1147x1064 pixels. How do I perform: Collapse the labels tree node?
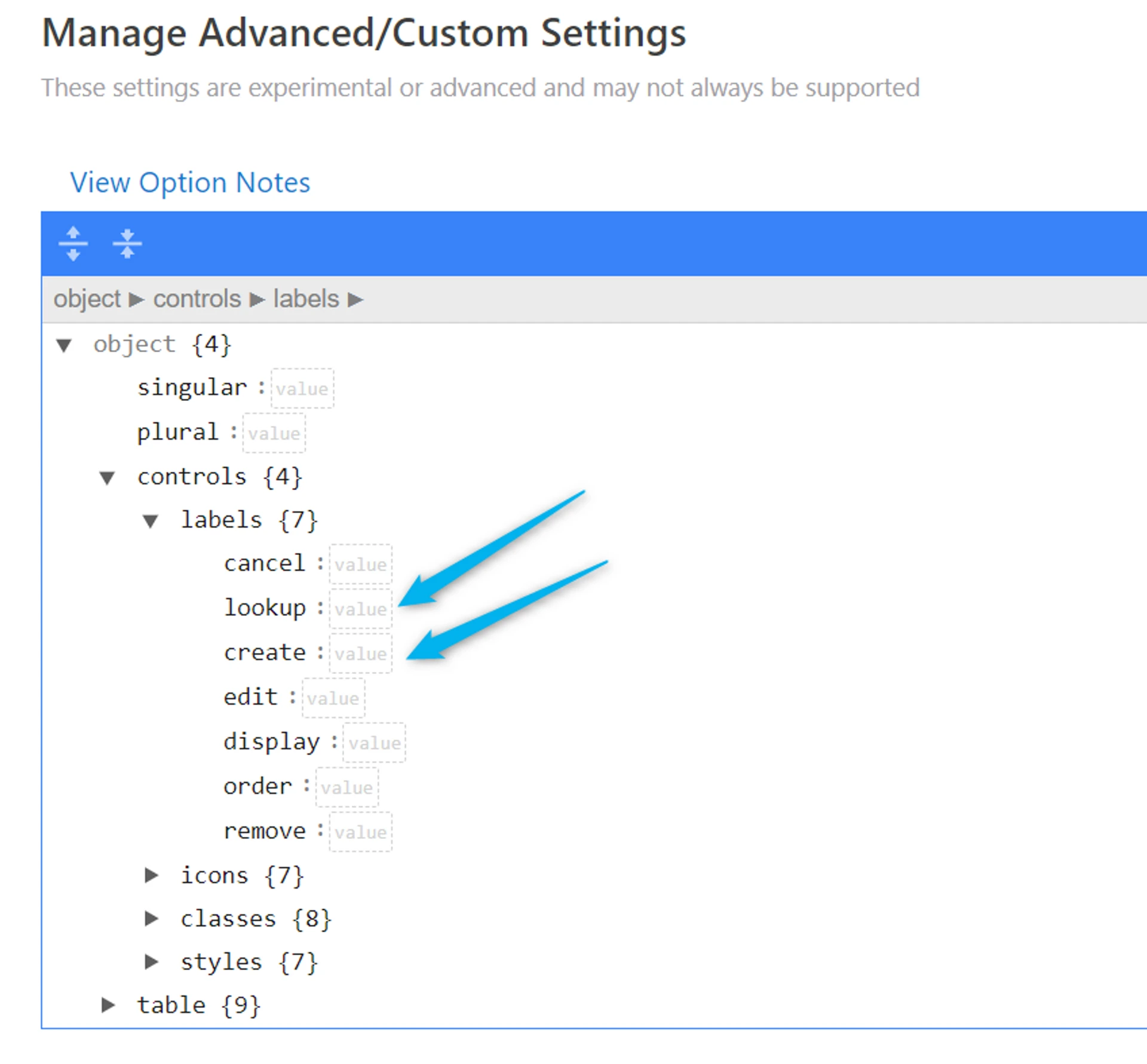point(151,521)
